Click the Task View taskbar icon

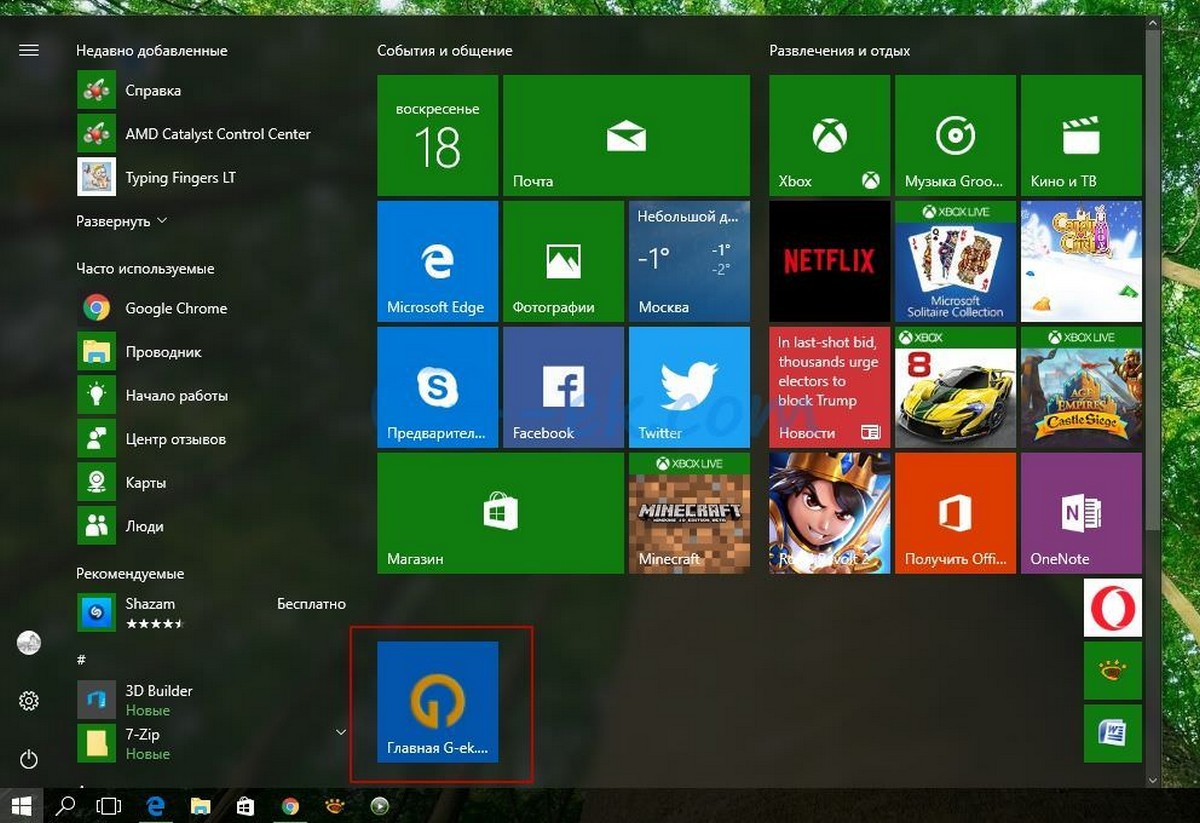[108, 805]
